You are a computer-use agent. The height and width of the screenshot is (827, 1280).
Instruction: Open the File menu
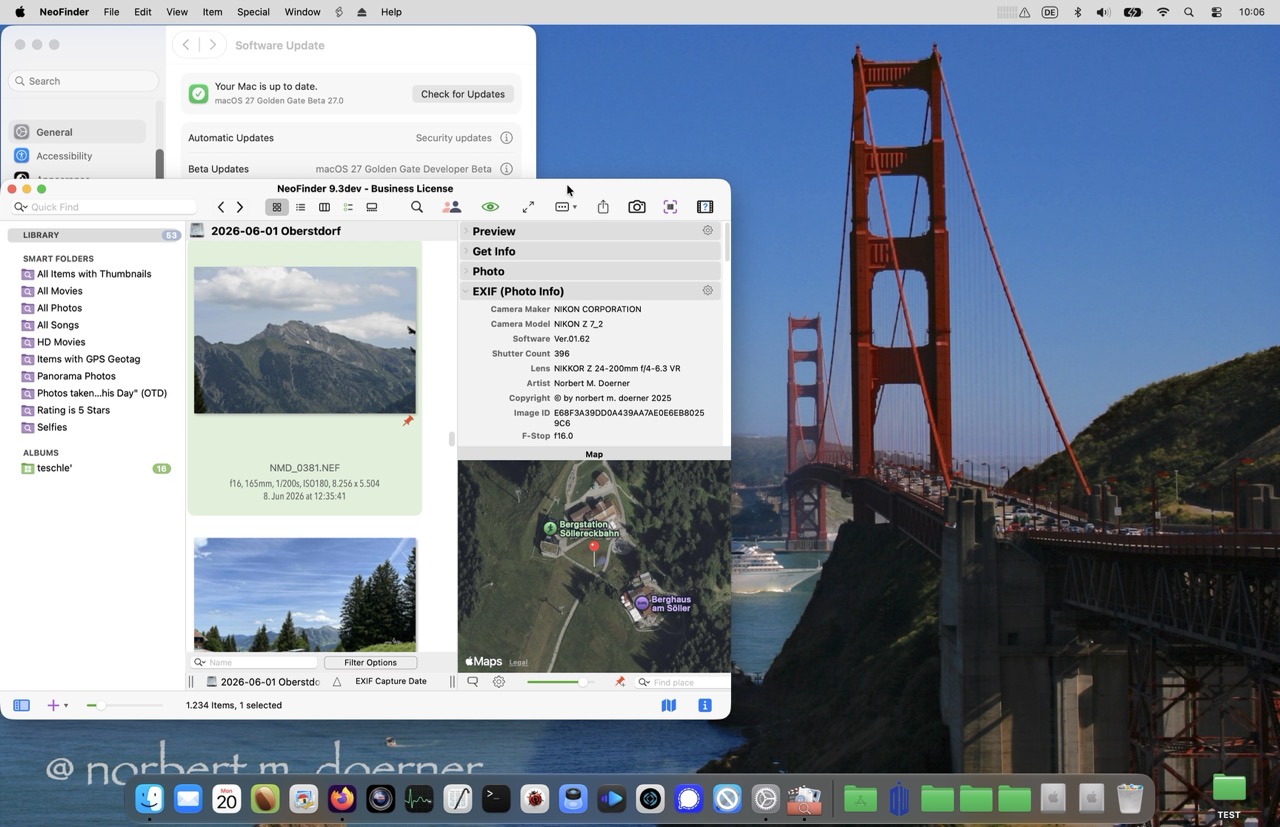[112, 12]
